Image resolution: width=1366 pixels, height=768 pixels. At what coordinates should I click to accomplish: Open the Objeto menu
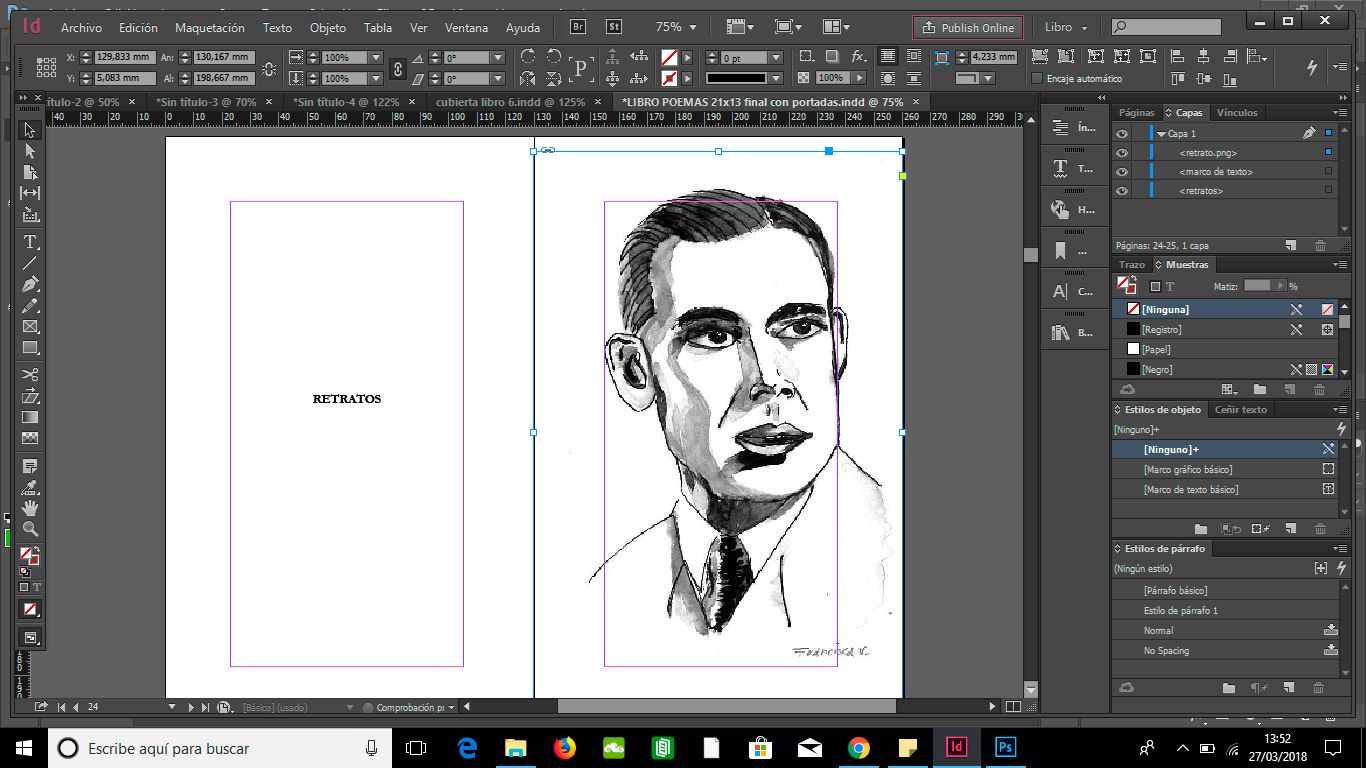pyautogui.click(x=328, y=28)
